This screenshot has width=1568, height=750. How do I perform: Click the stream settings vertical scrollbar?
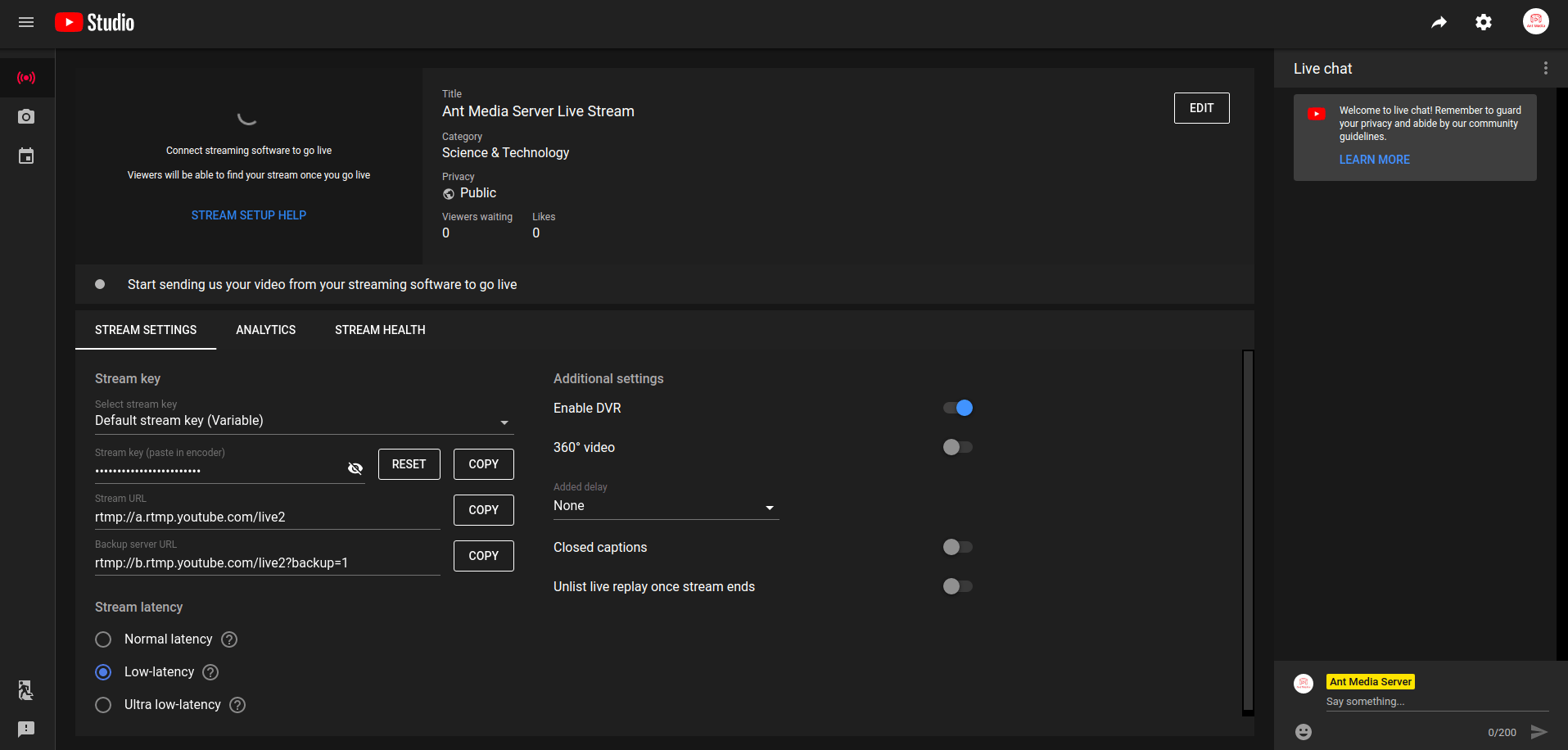[x=1248, y=532]
